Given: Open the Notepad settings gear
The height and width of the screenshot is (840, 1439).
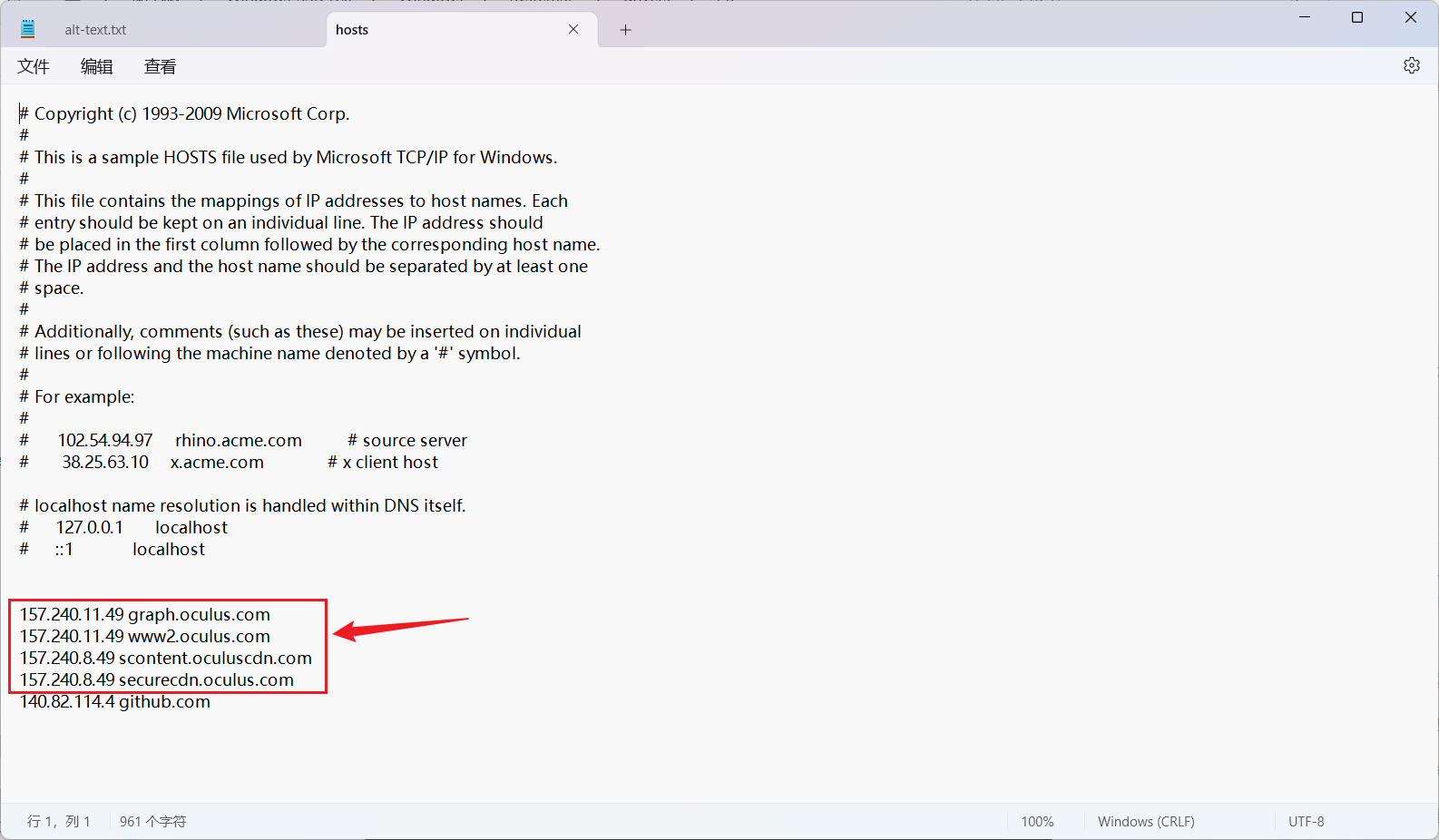Looking at the screenshot, I should pos(1411,65).
